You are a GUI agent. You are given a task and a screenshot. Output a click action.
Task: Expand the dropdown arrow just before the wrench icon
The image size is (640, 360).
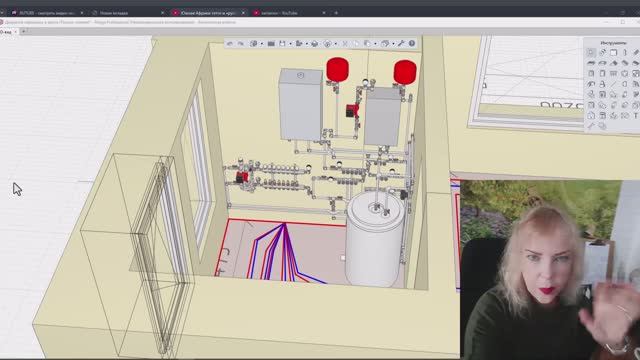tap(393, 44)
